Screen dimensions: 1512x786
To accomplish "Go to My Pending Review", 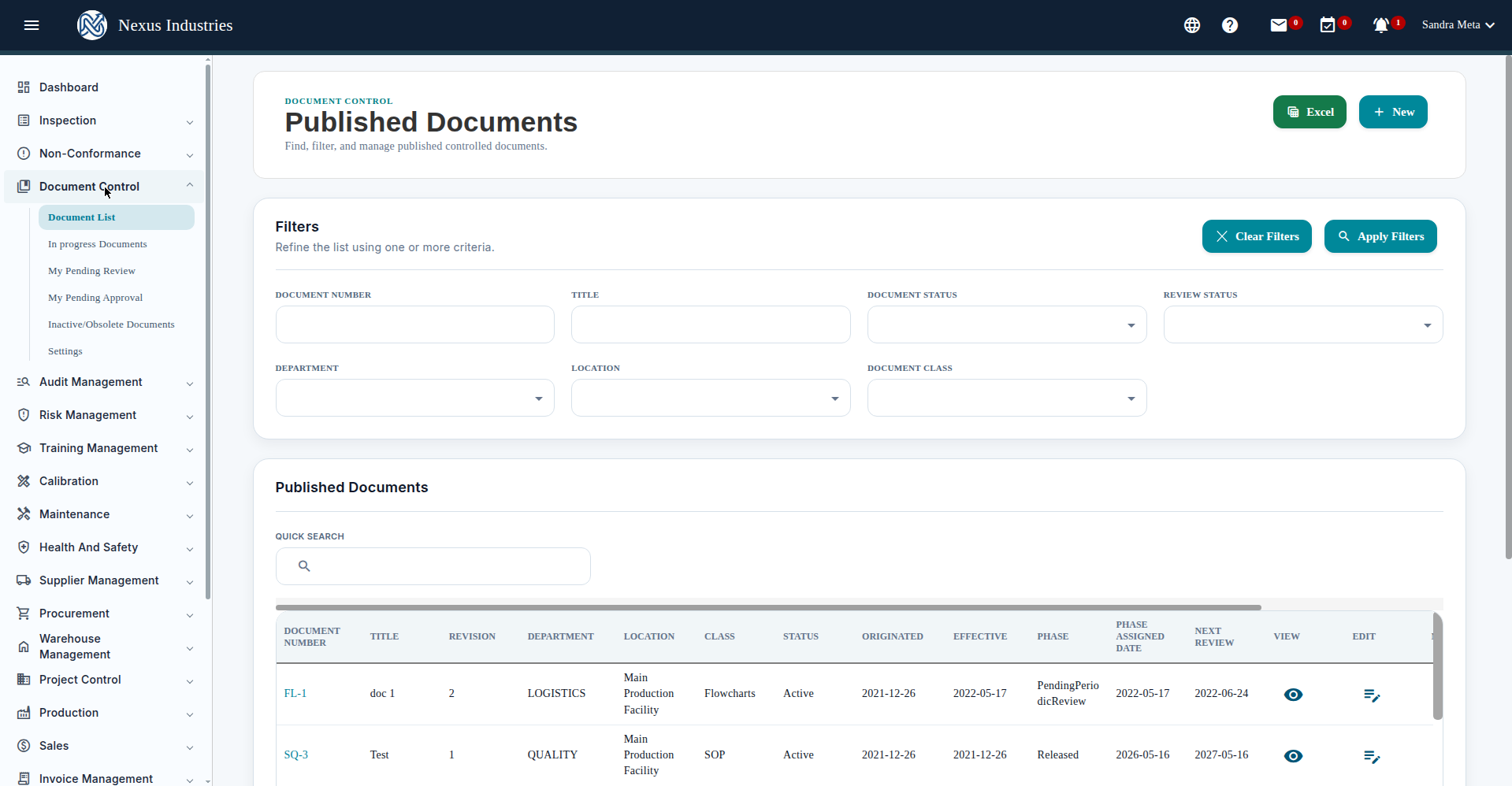I will [x=91, y=271].
